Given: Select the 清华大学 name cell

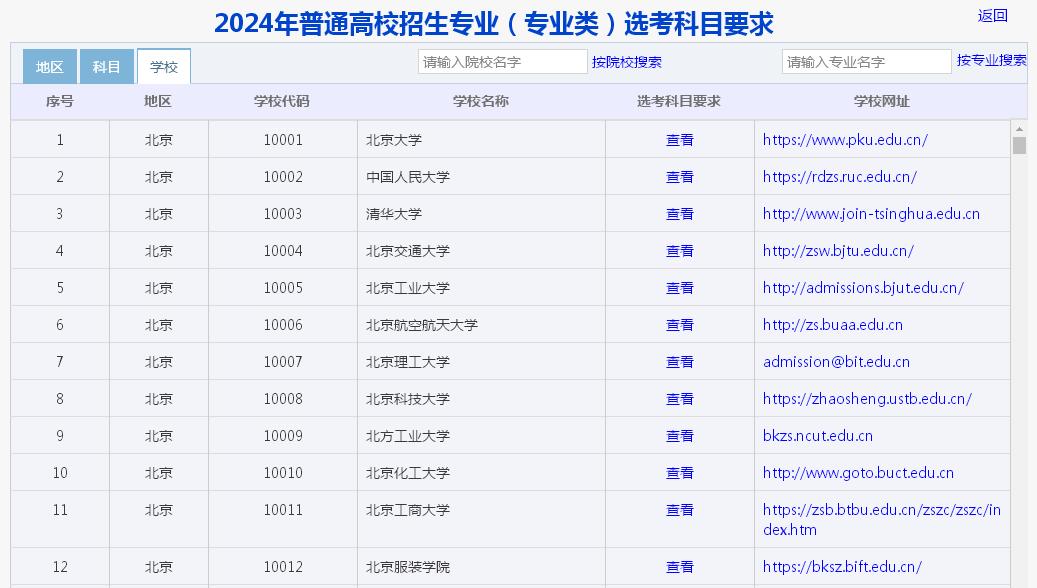Looking at the screenshot, I should pos(481,214).
